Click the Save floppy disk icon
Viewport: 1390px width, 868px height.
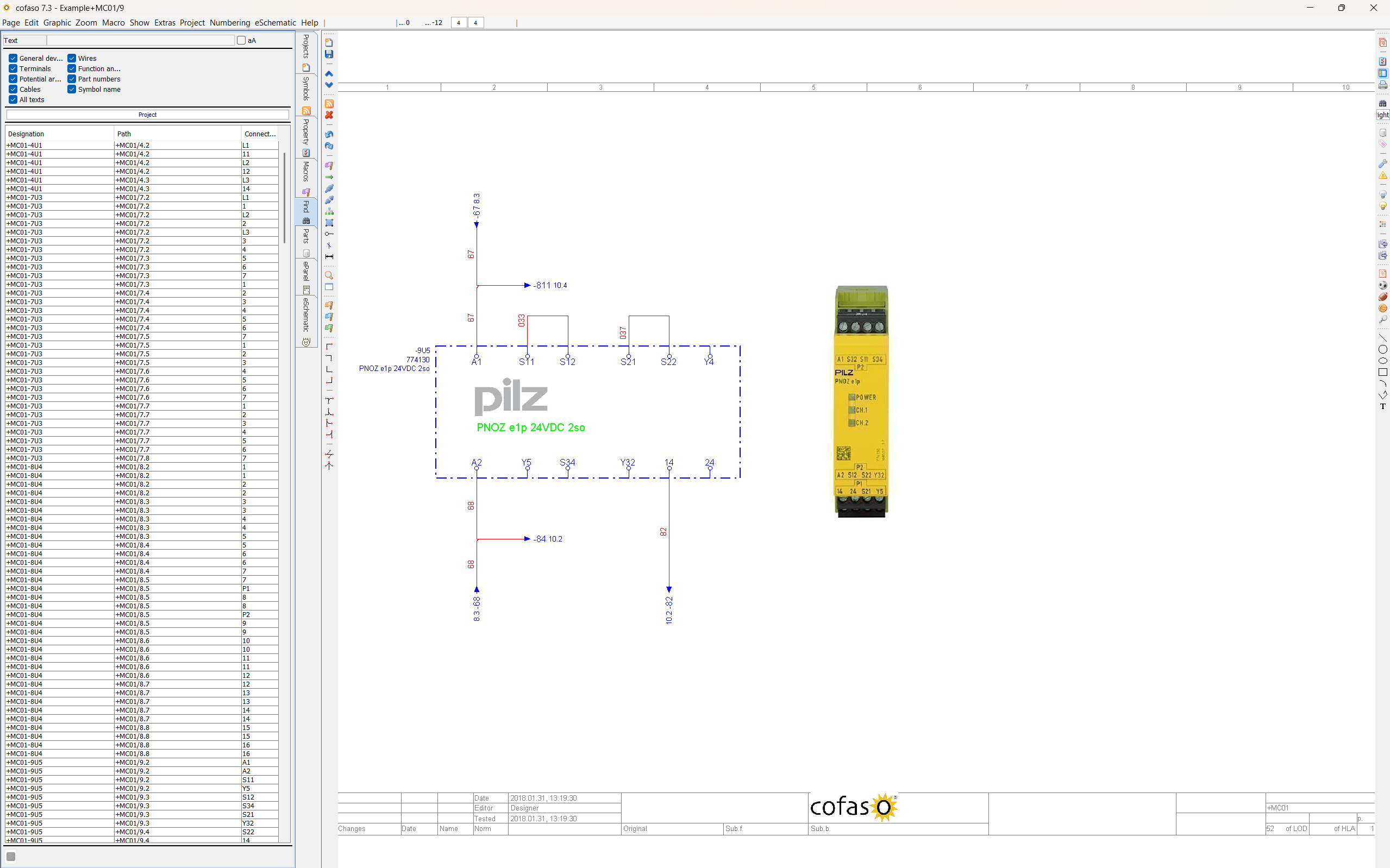[329, 54]
